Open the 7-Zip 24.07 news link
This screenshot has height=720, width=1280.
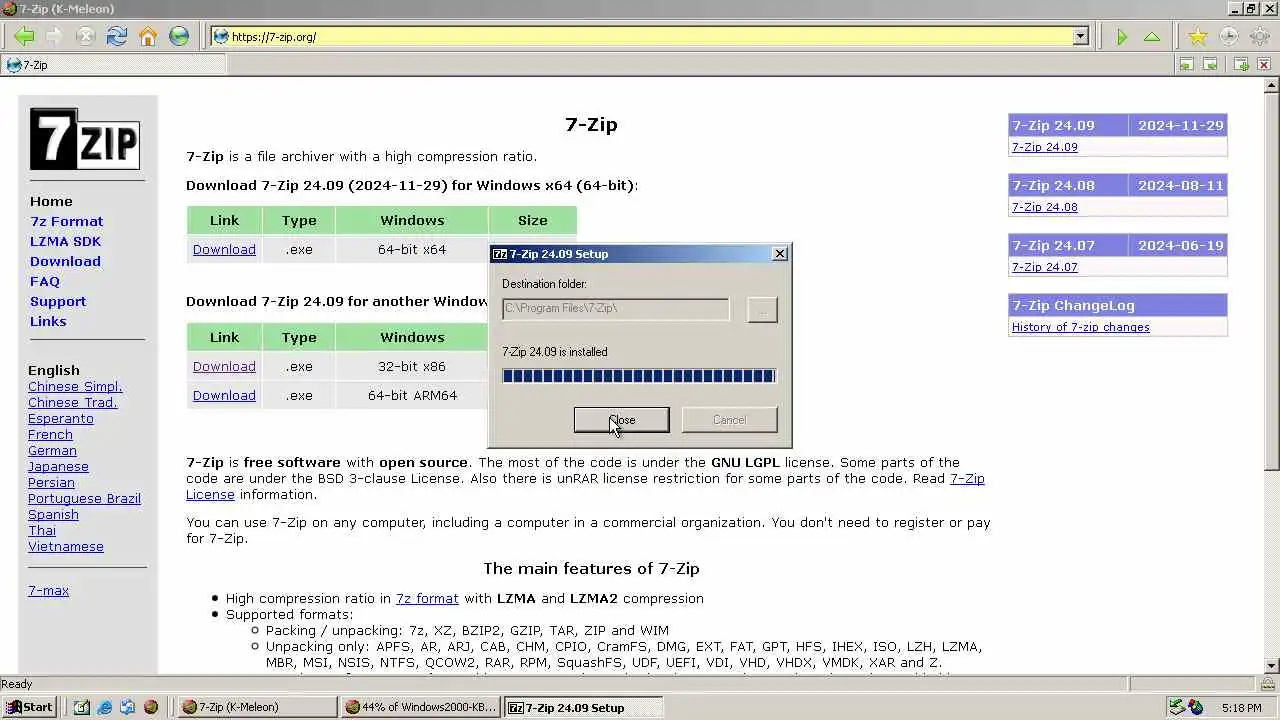[x=1044, y=267]
